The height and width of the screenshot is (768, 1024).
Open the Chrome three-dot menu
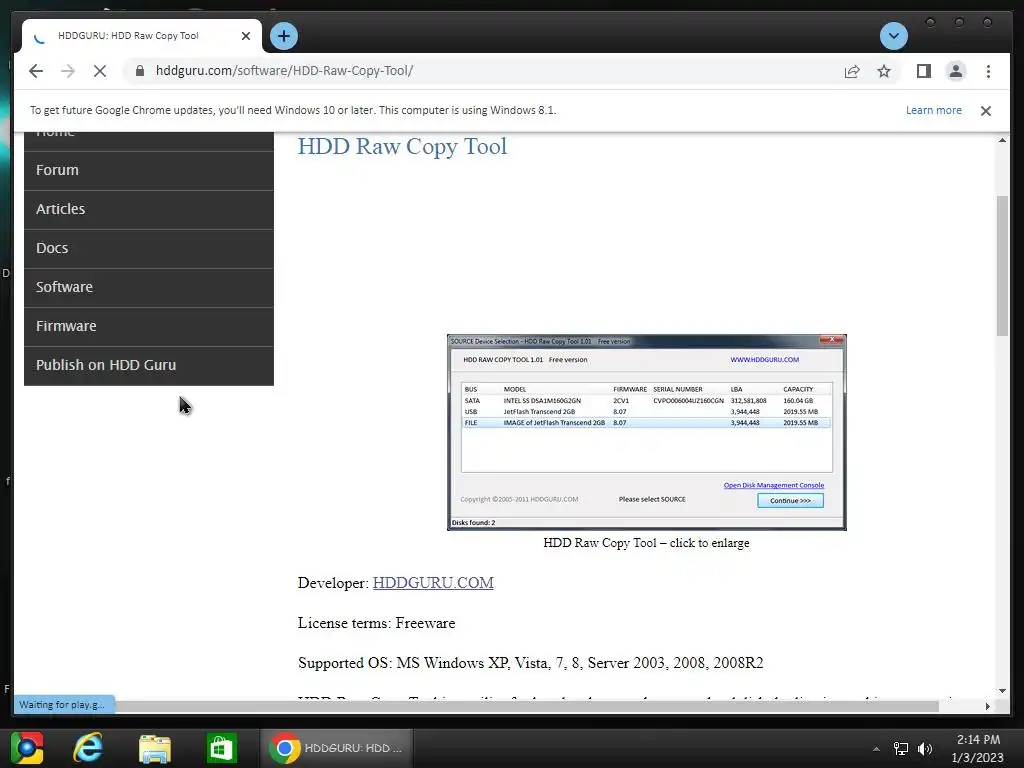pyautogui.click(x=988, y=71)
